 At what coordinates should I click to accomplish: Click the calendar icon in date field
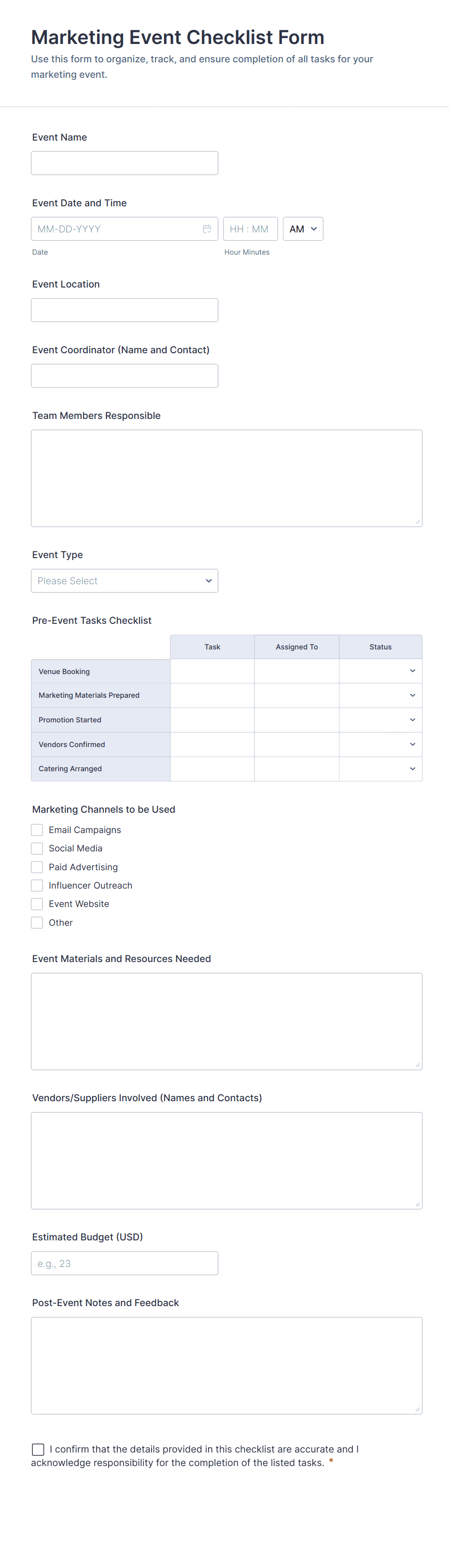tap(207, 229)
